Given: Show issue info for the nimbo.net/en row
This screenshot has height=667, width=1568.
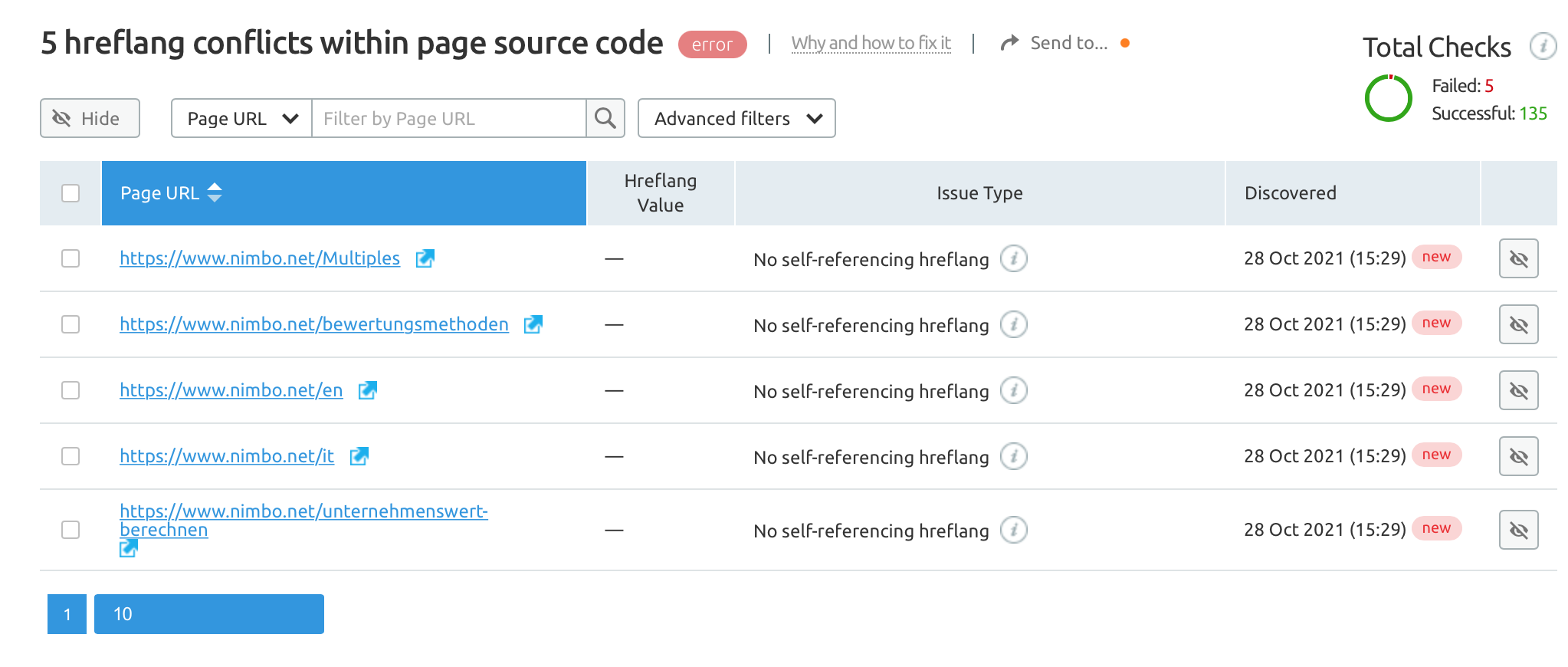Looking at the screenshot, I should tap(1013, 391).
